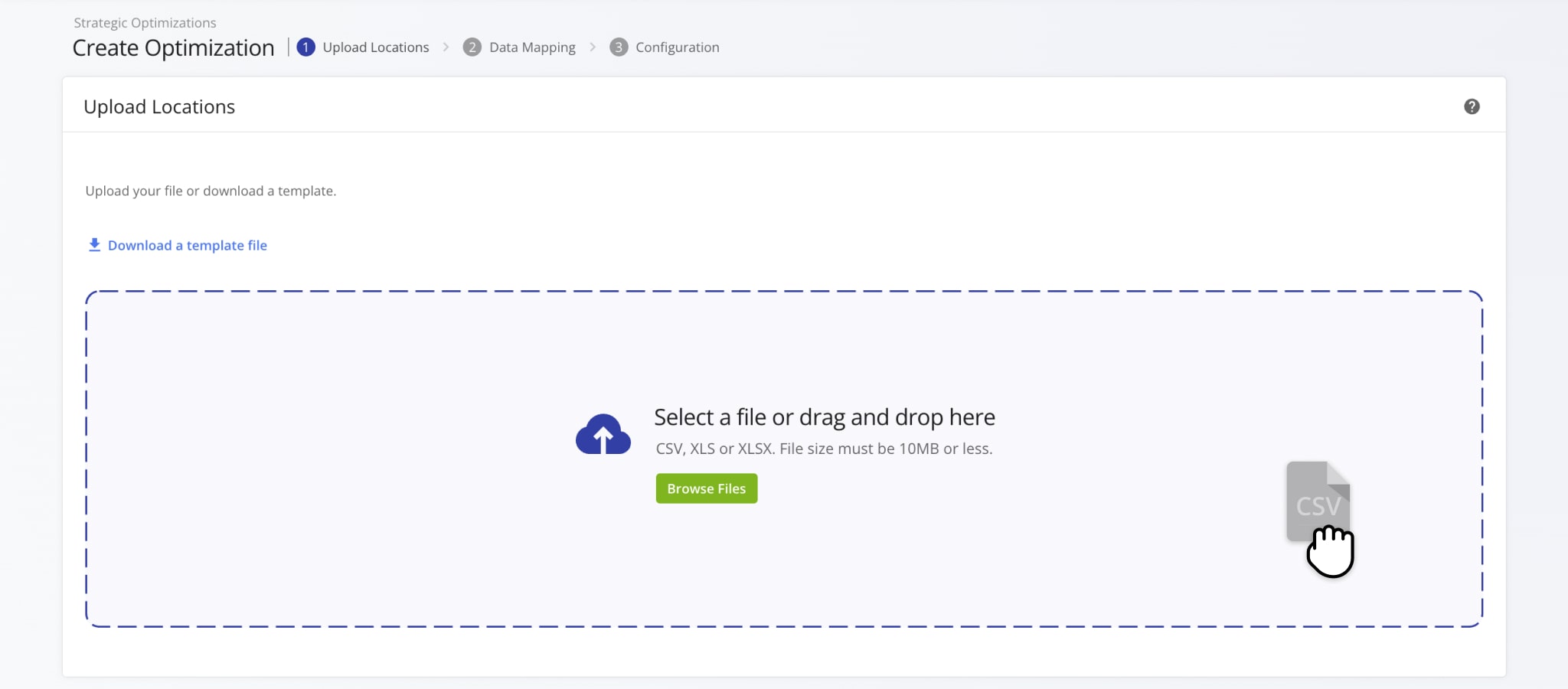
Task: Select the step 2 numbered circle
Action: tap(472, 47)
